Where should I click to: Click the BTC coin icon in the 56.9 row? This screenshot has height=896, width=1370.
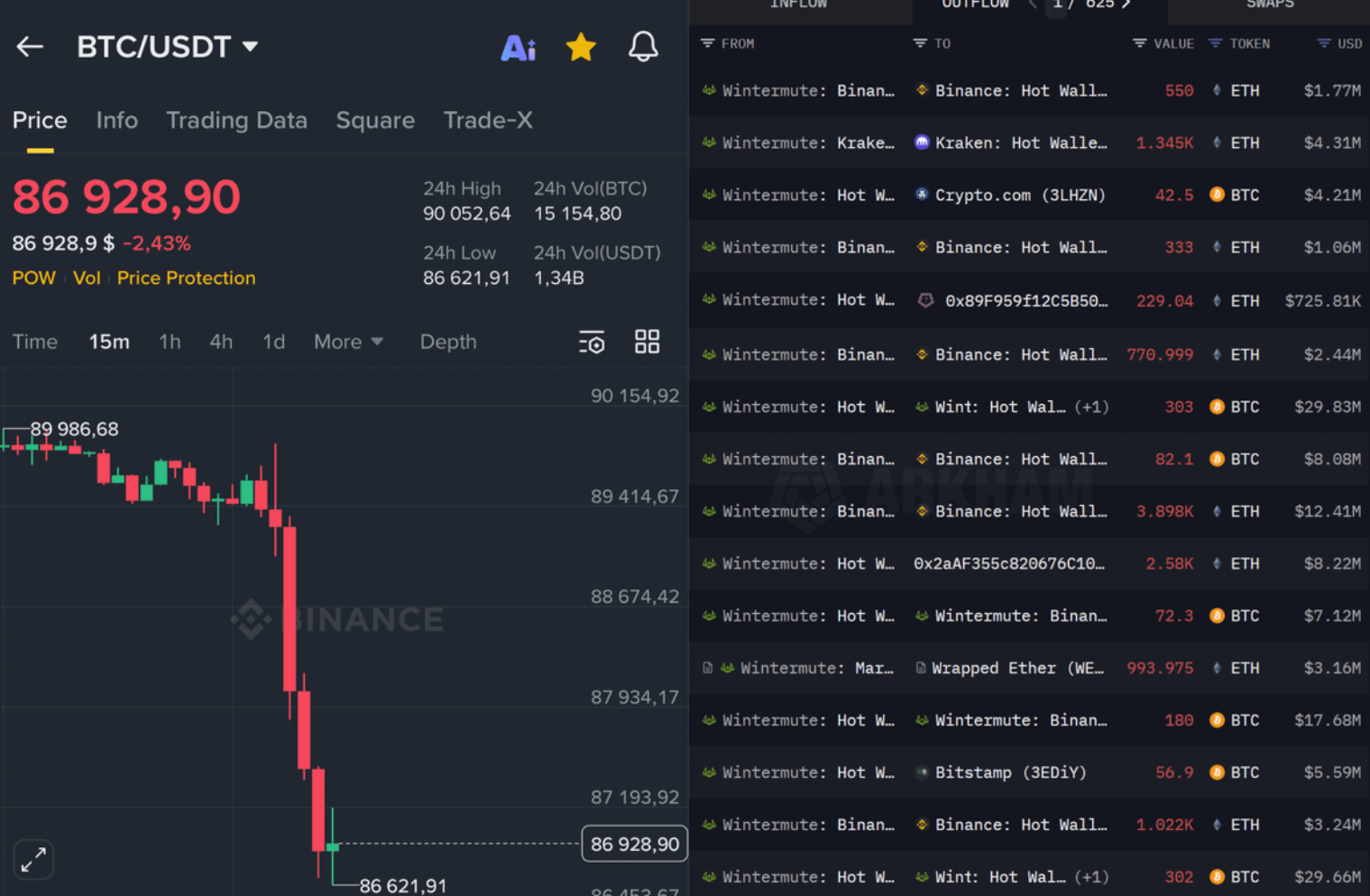point(1217,773)
